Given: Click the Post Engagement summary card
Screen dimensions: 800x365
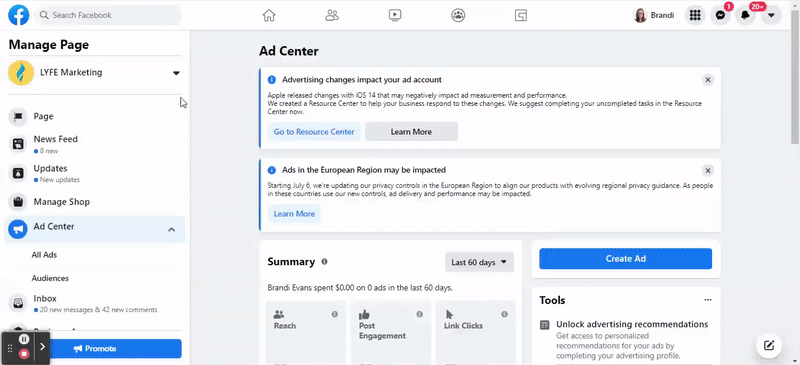Looking at the screenshot, I should 391,333.
